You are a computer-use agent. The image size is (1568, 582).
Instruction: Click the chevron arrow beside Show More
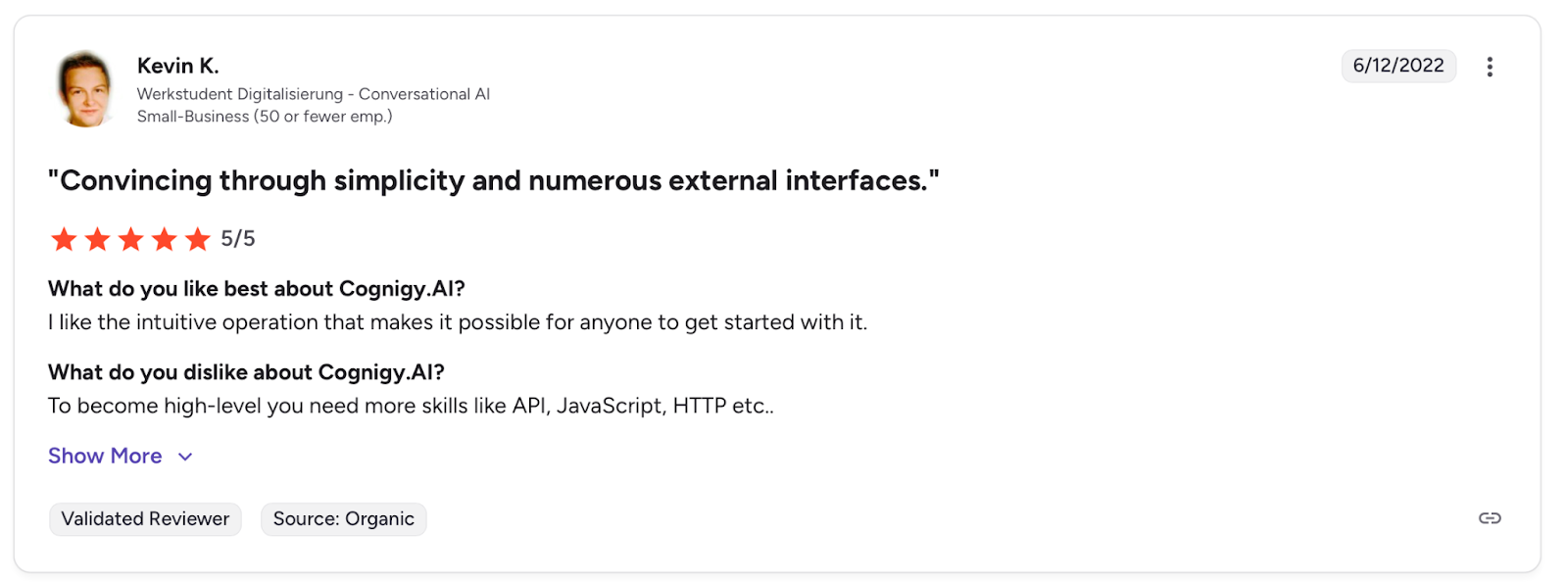point(185,457)
